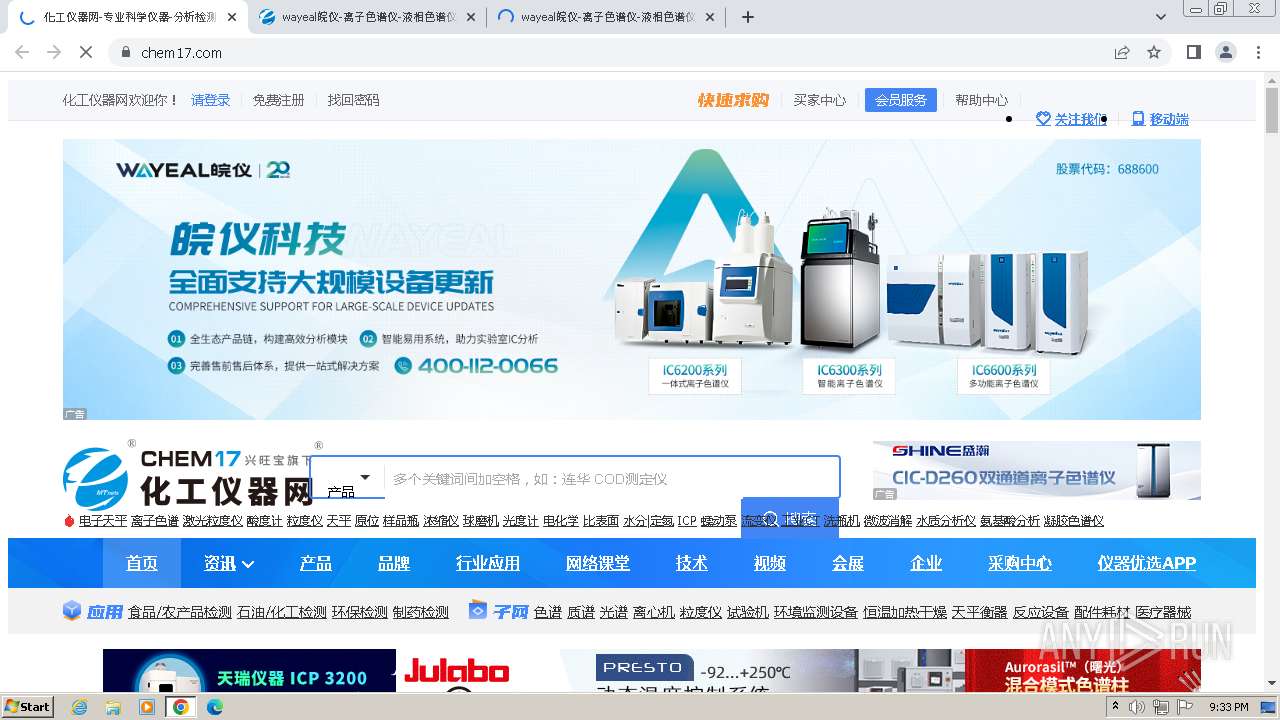Screen dimensions: 1280x720
Task: Open the 采购中心 navigation item
Action: point(1020,563)
